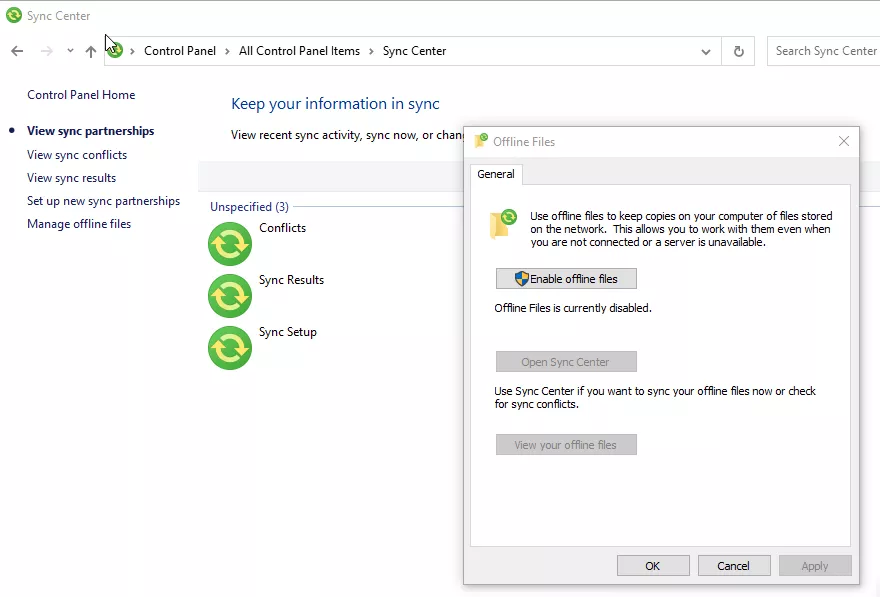Open address bar history dropdown
880x597 pixels.
[x=706, y=52]
